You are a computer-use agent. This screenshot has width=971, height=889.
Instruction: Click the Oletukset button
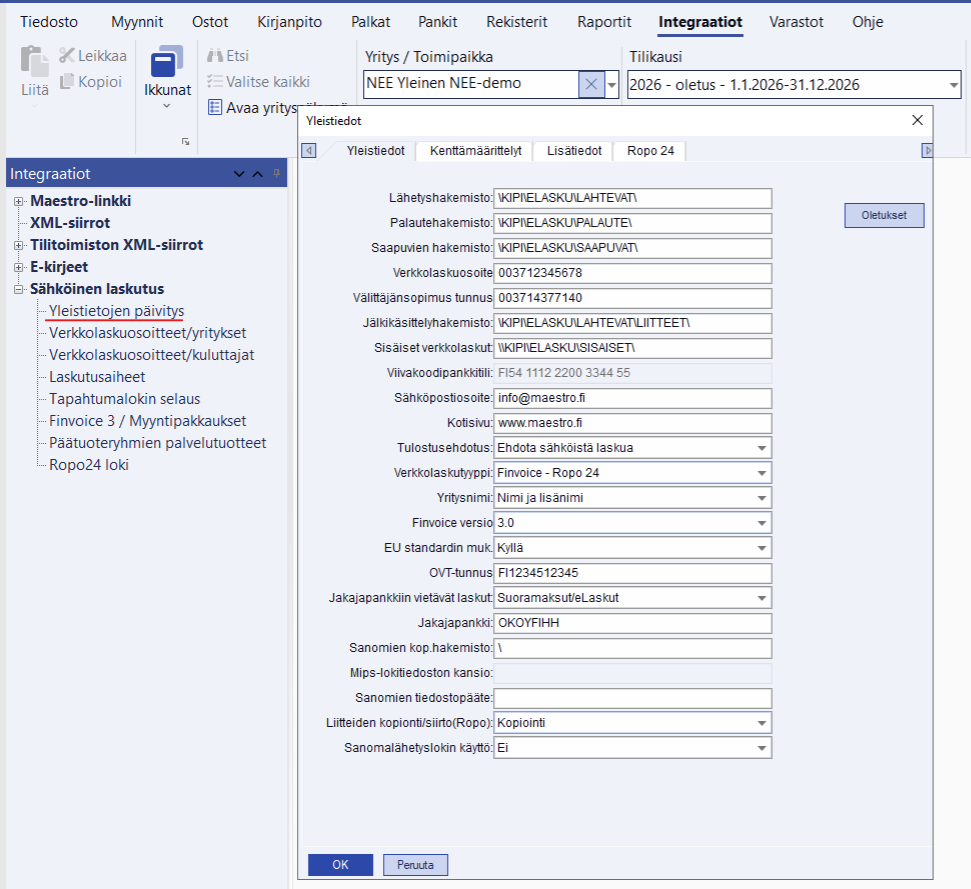pos(883,215)
